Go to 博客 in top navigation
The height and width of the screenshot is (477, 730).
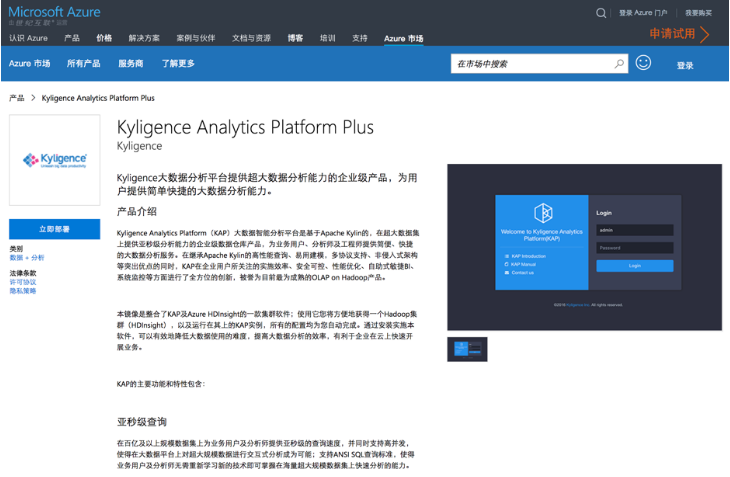(295, 38)
